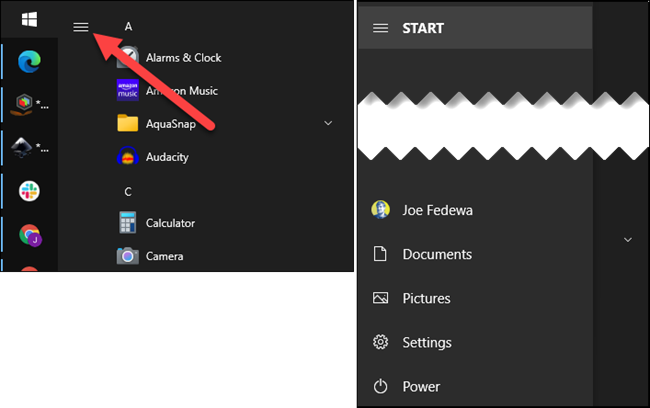This screenshot has height=408, width=650.
Task: Open Microsoft Edge from the taskbar
Action: coord(30,62)
